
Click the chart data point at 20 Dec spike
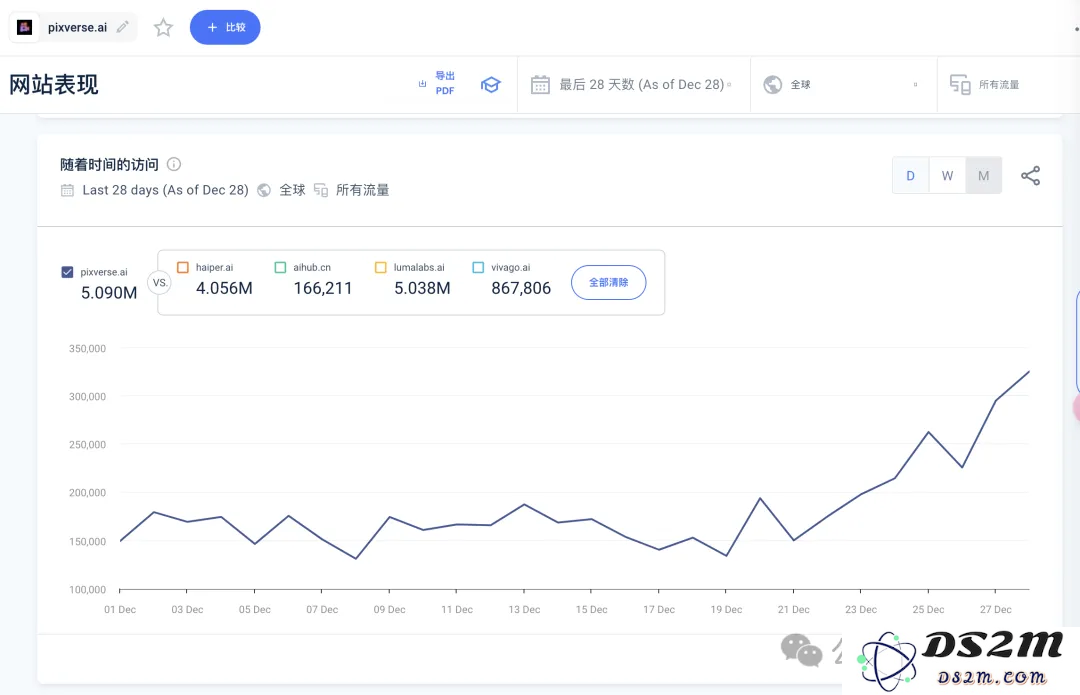pyautogui.click(x=760, y=498)
